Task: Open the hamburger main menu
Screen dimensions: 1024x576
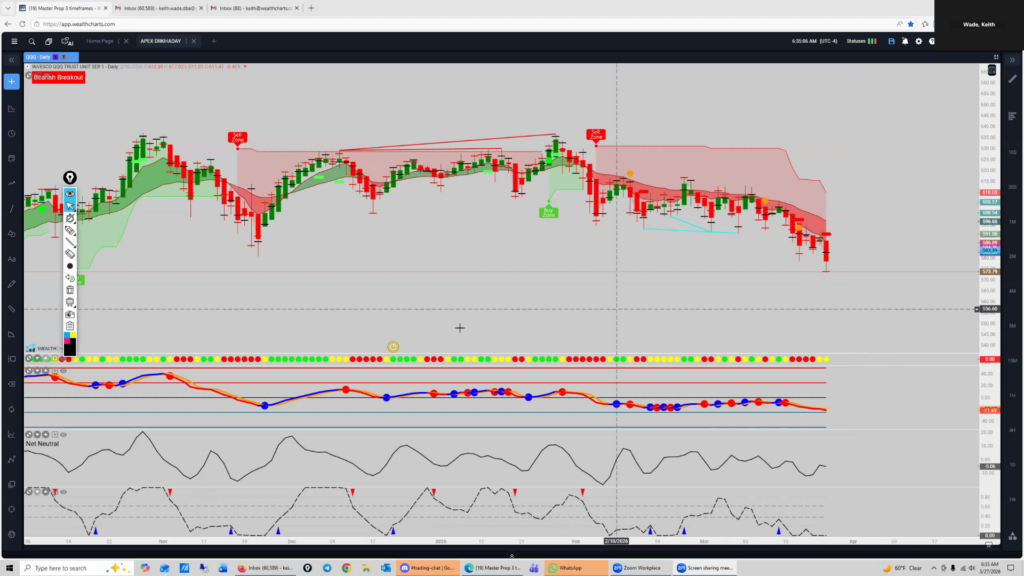Action: click(x=14, y=41)
